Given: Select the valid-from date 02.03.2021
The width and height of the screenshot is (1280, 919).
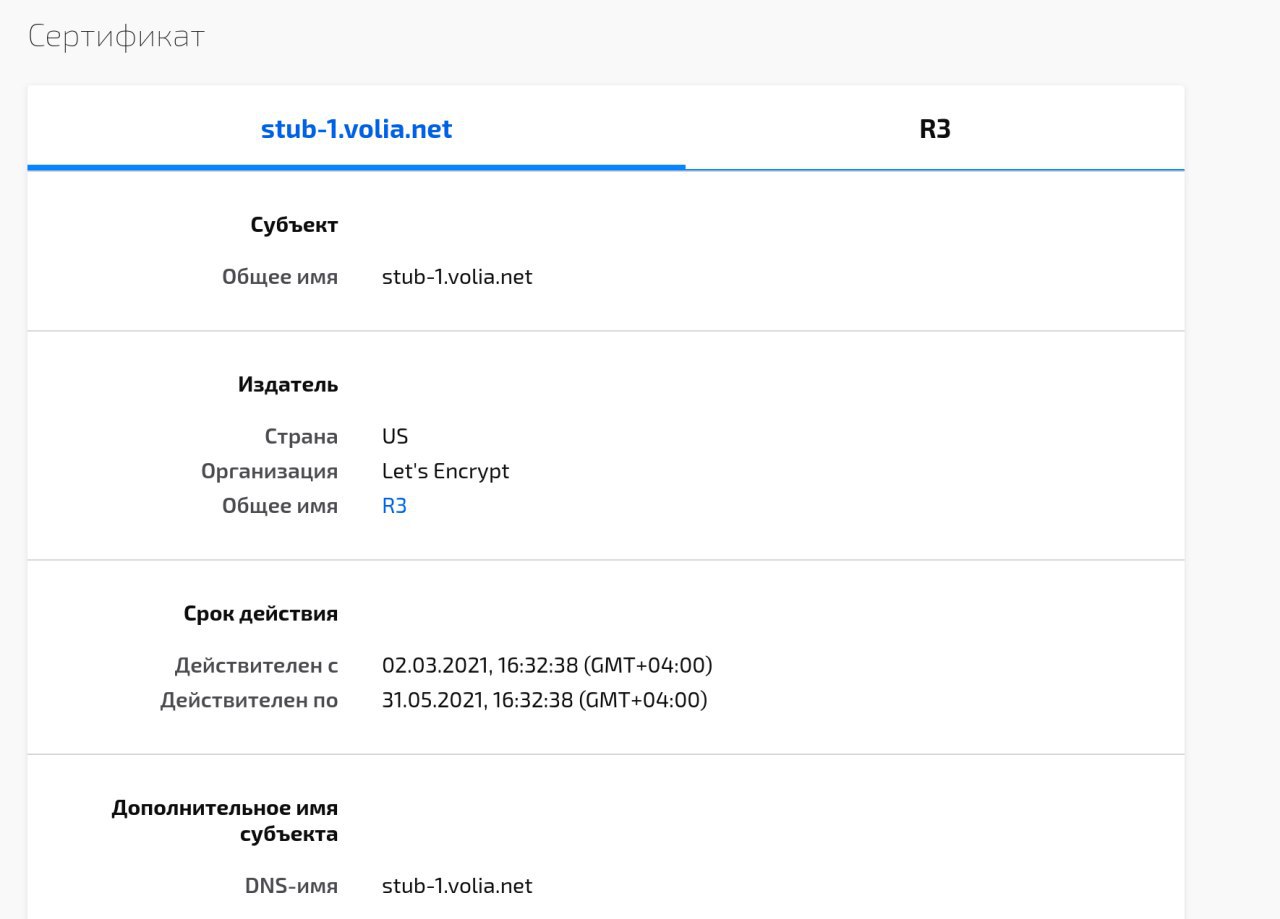Looking at the screenshot, I should 547,666.
